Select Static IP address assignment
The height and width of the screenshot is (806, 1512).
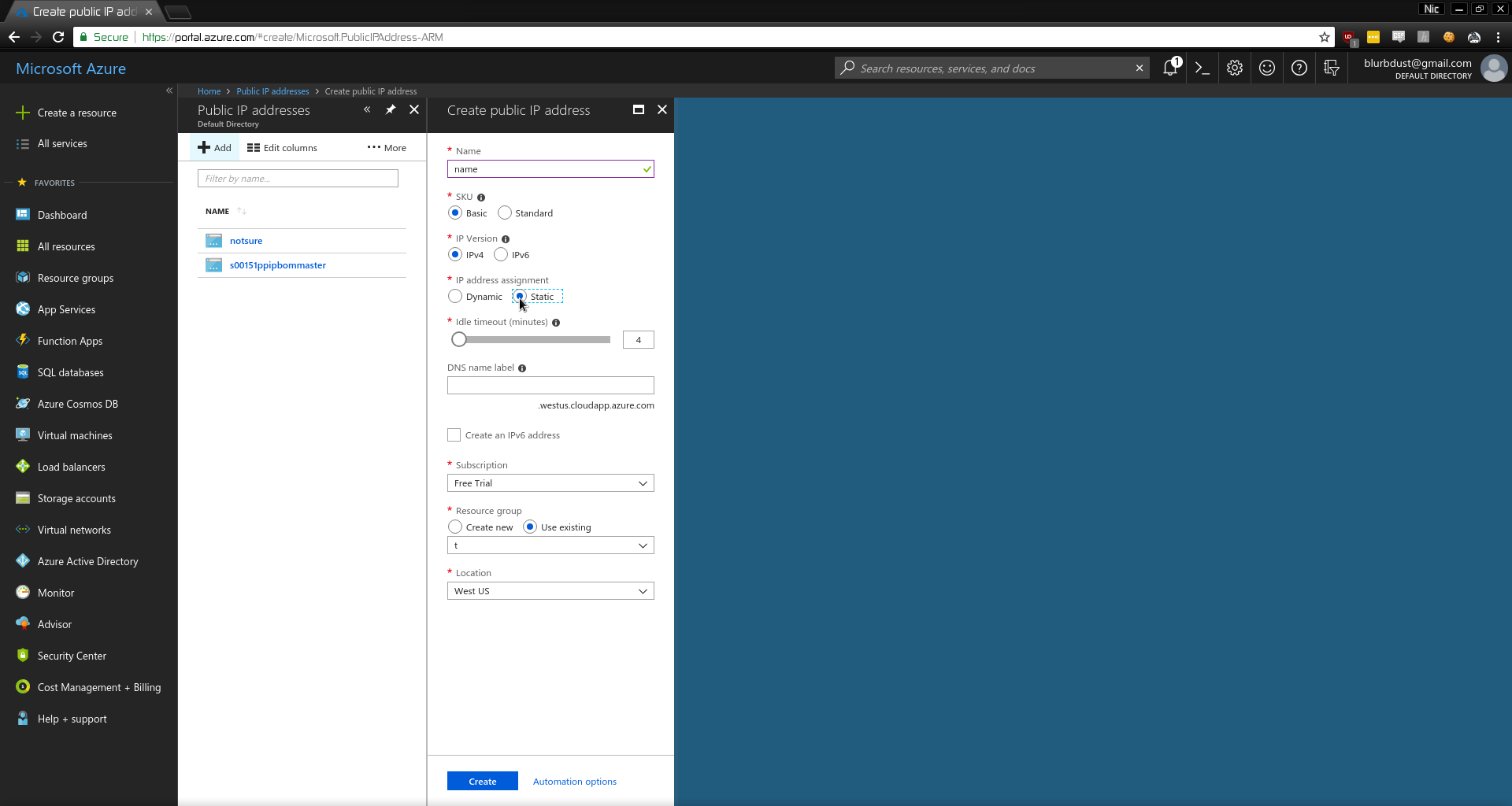click(x=520, y=296)
